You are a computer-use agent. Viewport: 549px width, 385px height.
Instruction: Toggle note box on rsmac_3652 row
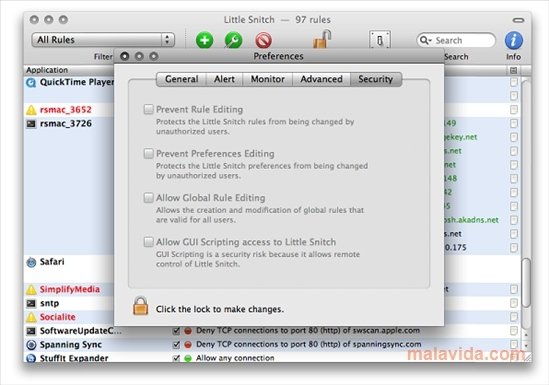pos(514,110)
